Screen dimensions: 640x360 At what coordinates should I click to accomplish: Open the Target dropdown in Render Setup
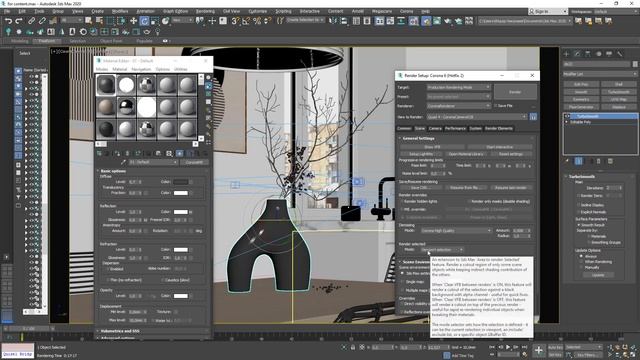tap(458, 87)
